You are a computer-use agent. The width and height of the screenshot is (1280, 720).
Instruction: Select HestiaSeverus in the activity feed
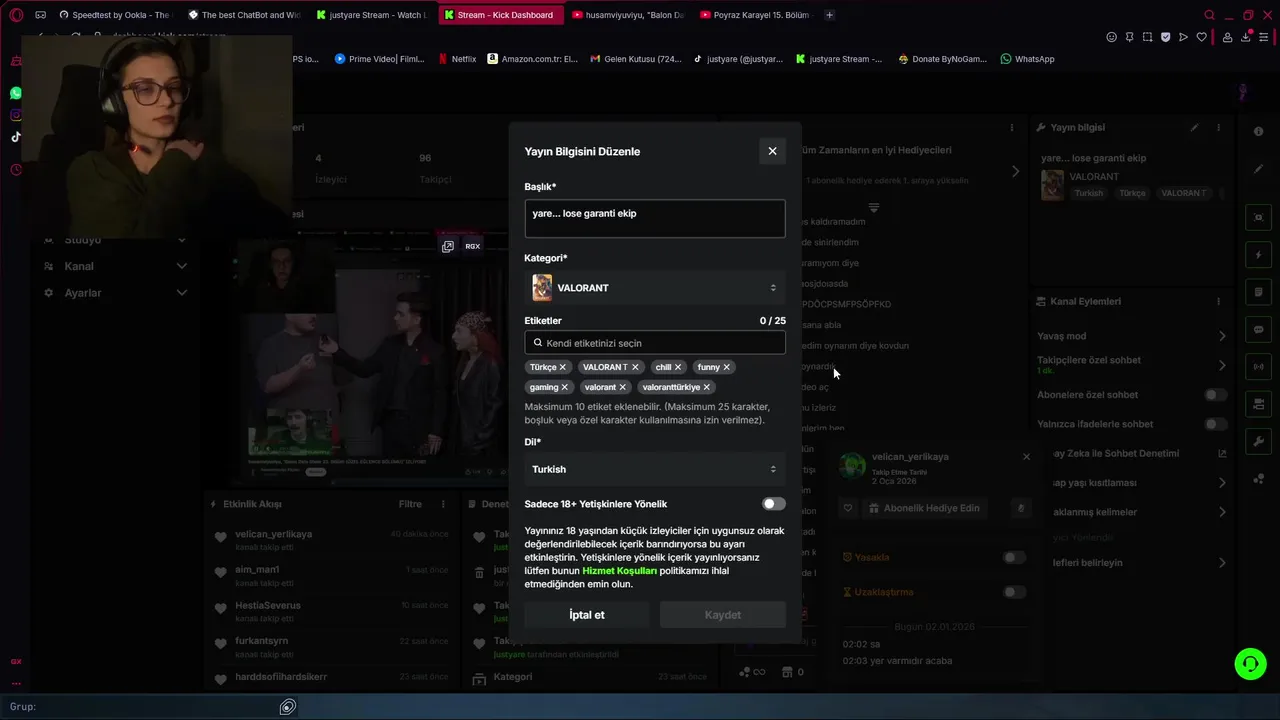(268, 605)
